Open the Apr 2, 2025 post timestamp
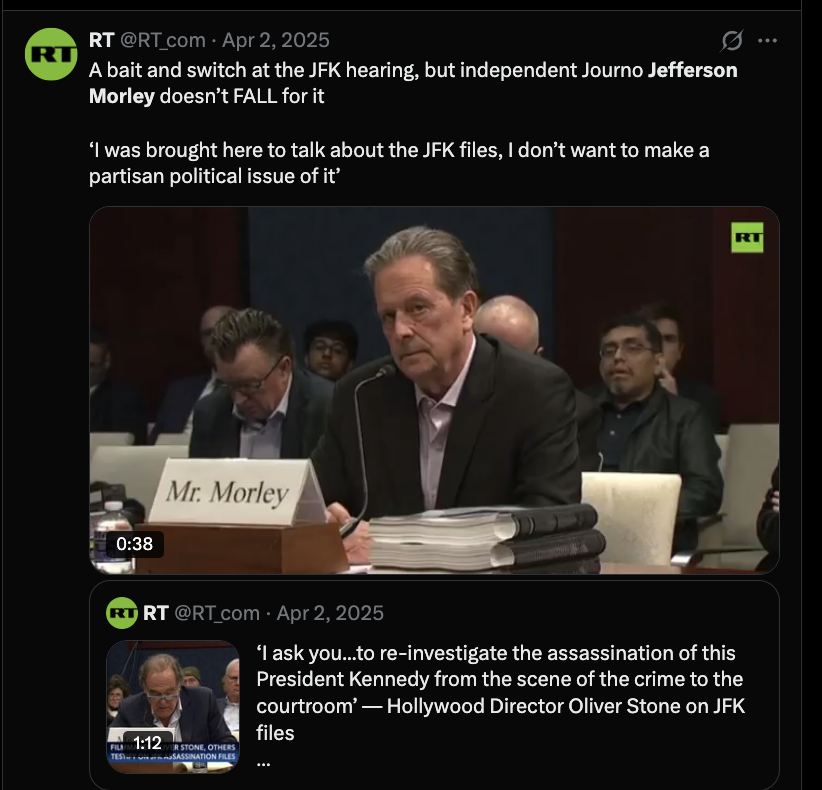The height and width of the screenshot is (790, 822). pos(276,40)
